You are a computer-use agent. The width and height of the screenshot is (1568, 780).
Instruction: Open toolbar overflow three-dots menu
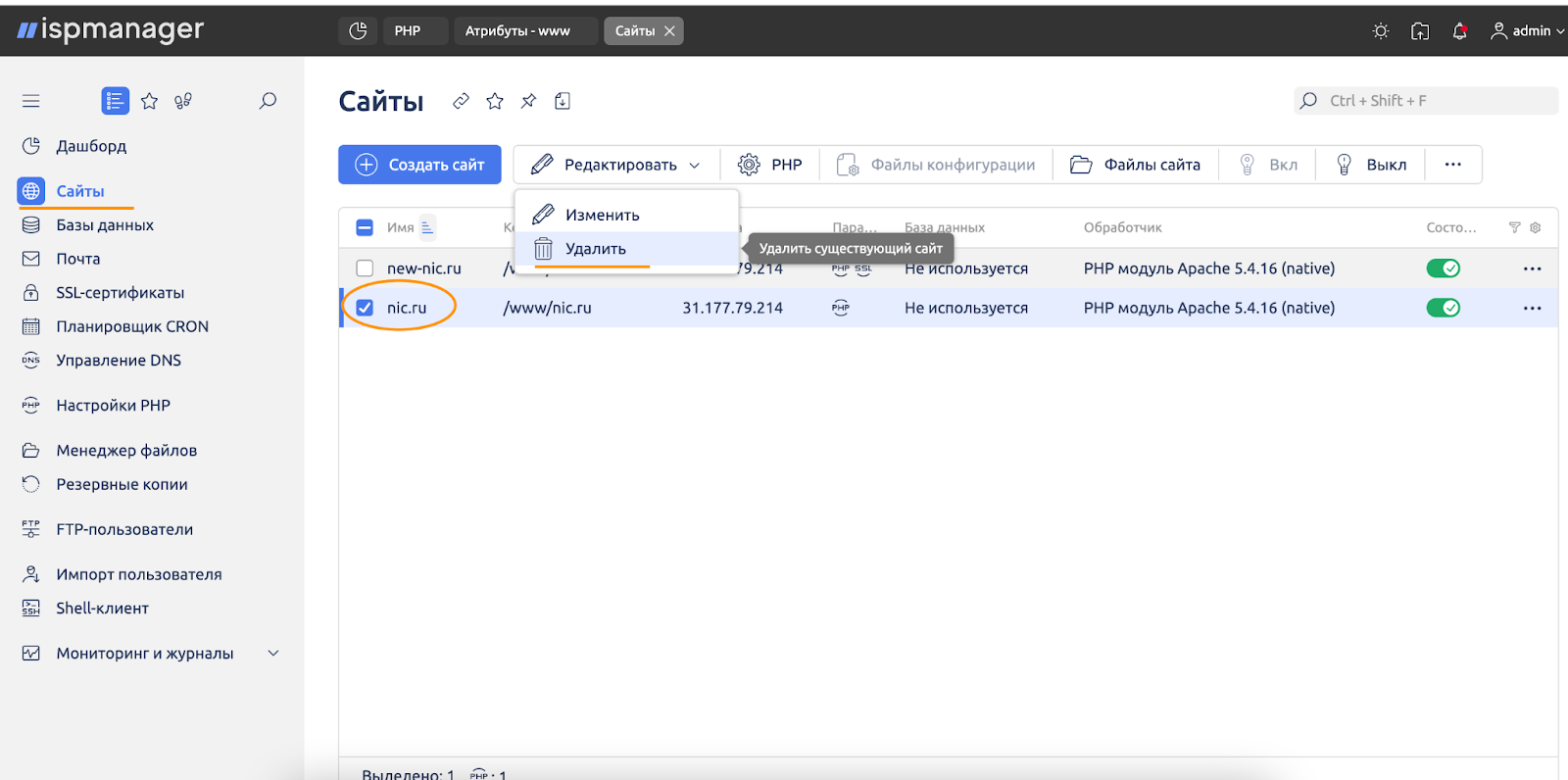pyautogui.click(x=1453, y=165)
